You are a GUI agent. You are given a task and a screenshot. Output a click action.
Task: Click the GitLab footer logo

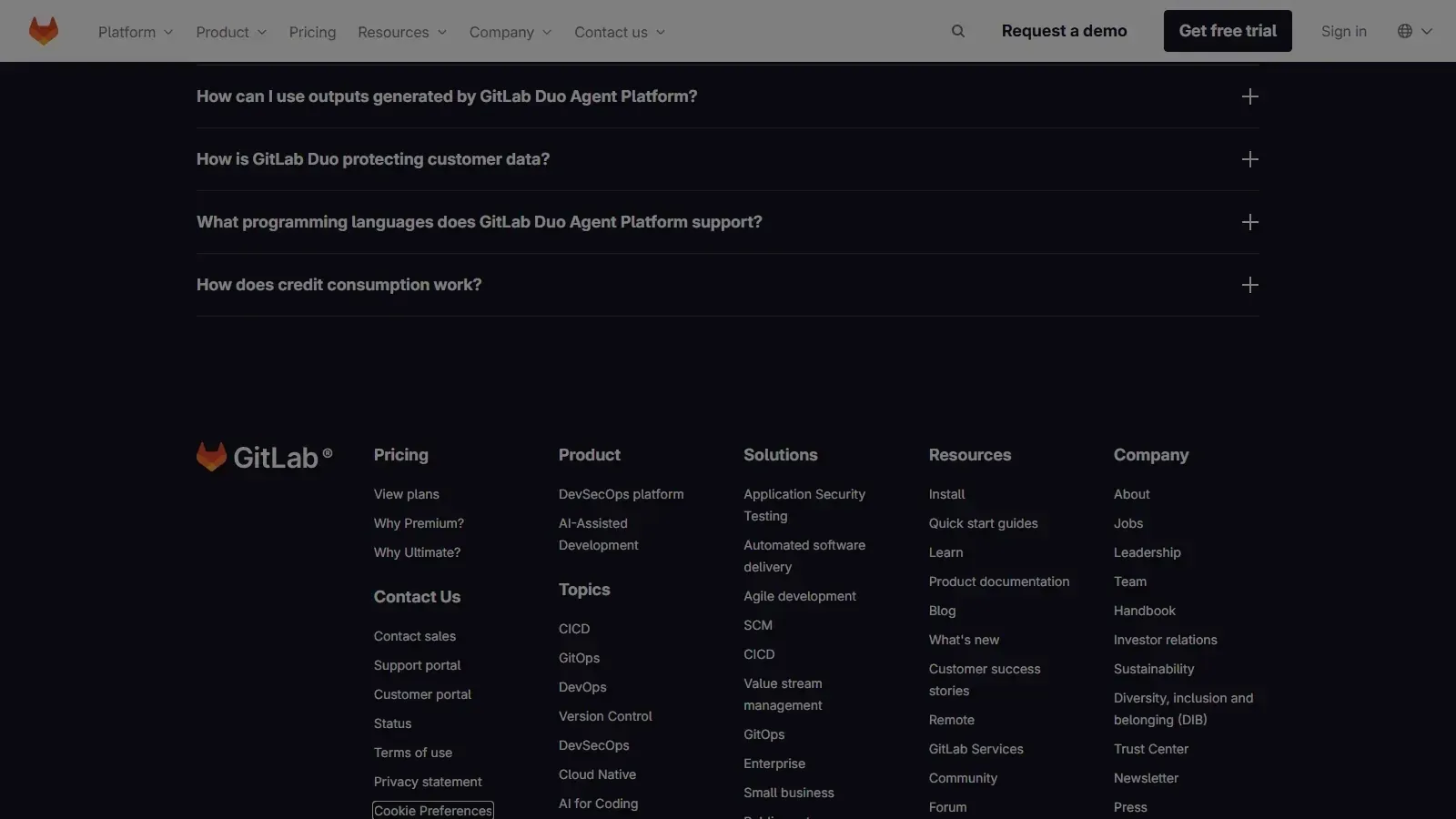click(x=264, y=457)
